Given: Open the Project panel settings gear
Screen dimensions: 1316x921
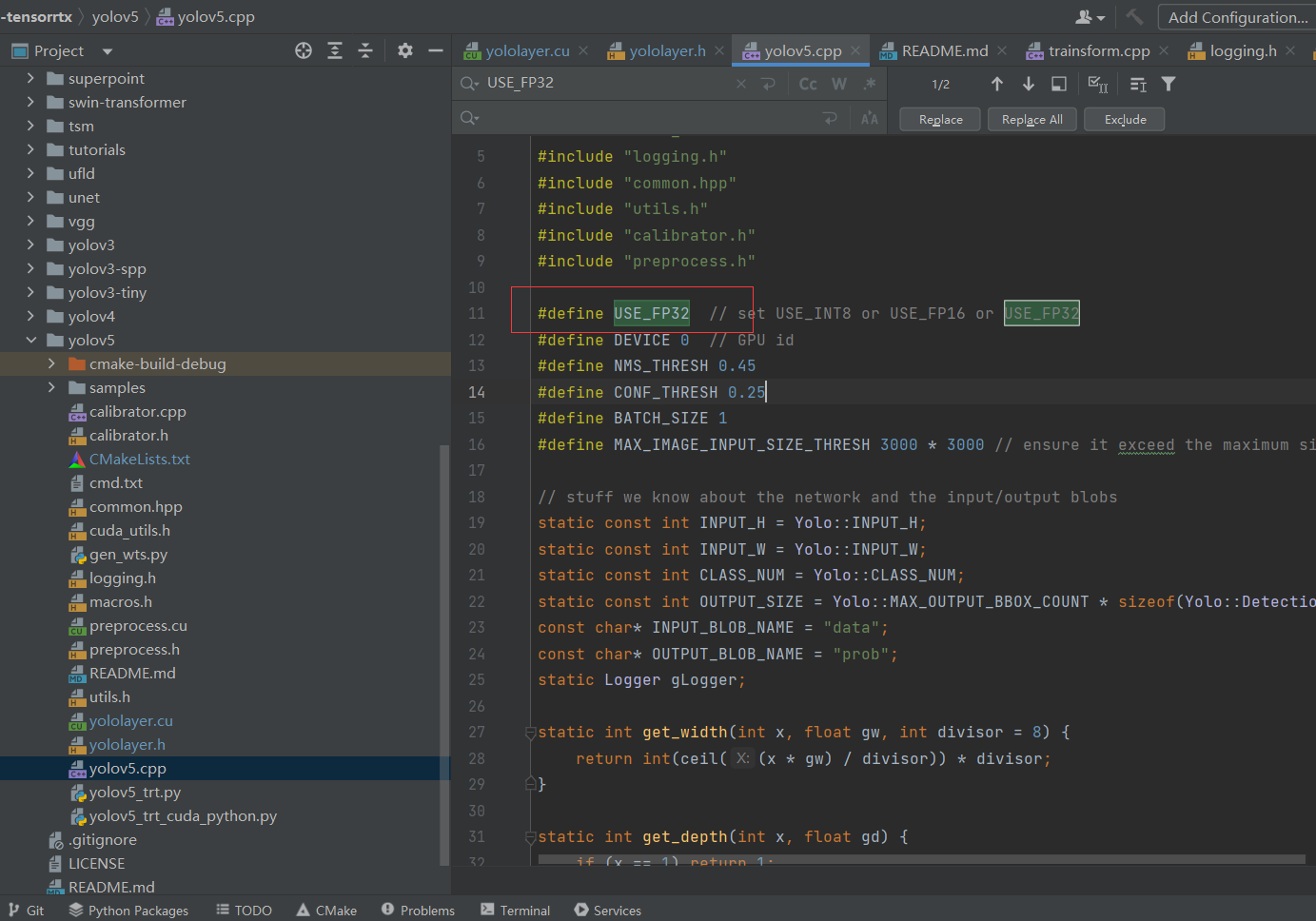Looking at the screenshot, I should coord(405,50).
